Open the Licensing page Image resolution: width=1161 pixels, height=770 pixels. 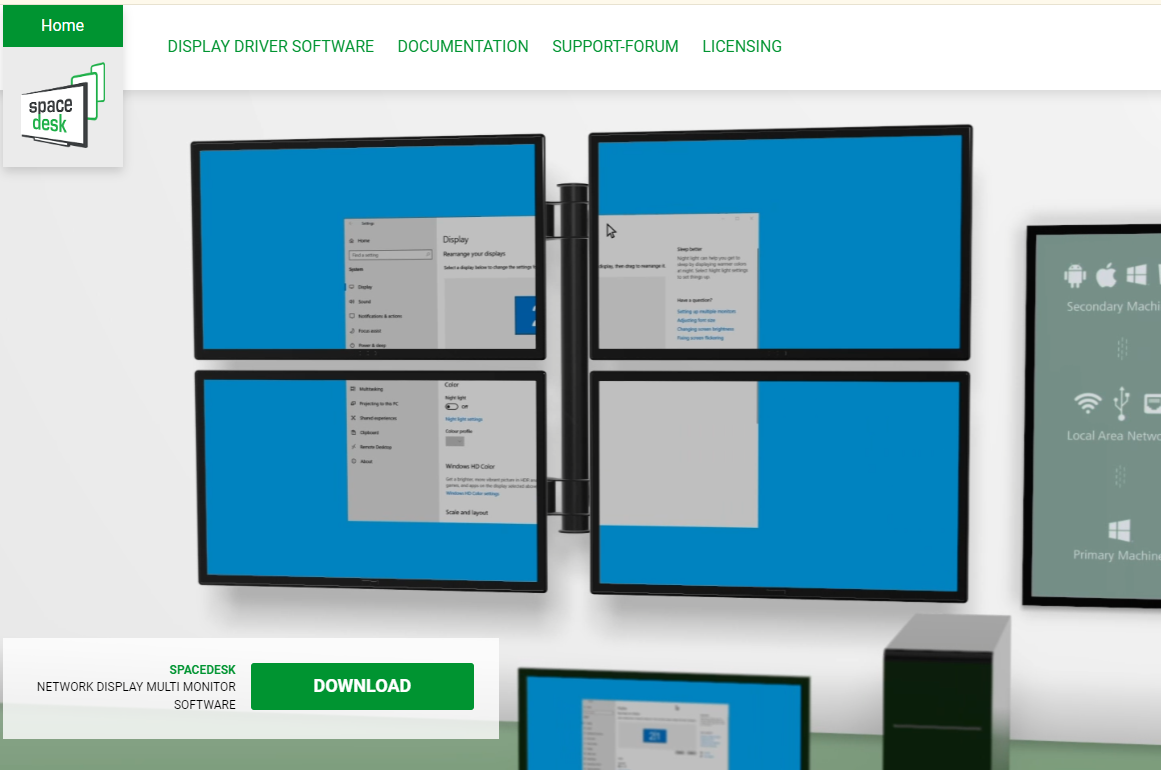(742, 47)
